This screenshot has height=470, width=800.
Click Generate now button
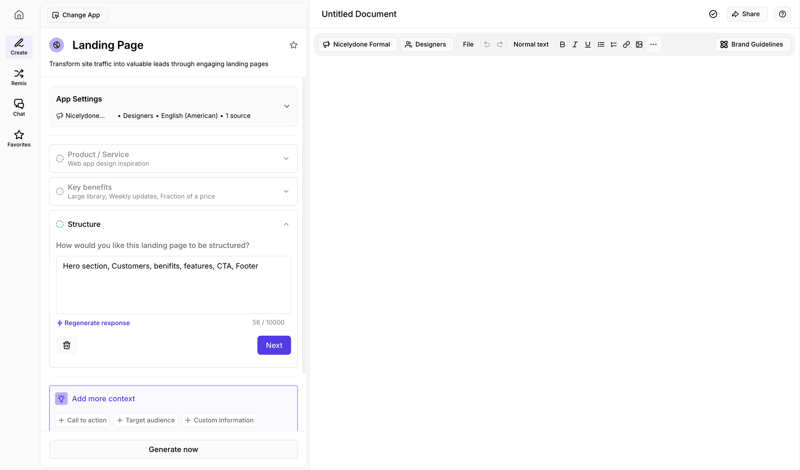tap(173, 450)
